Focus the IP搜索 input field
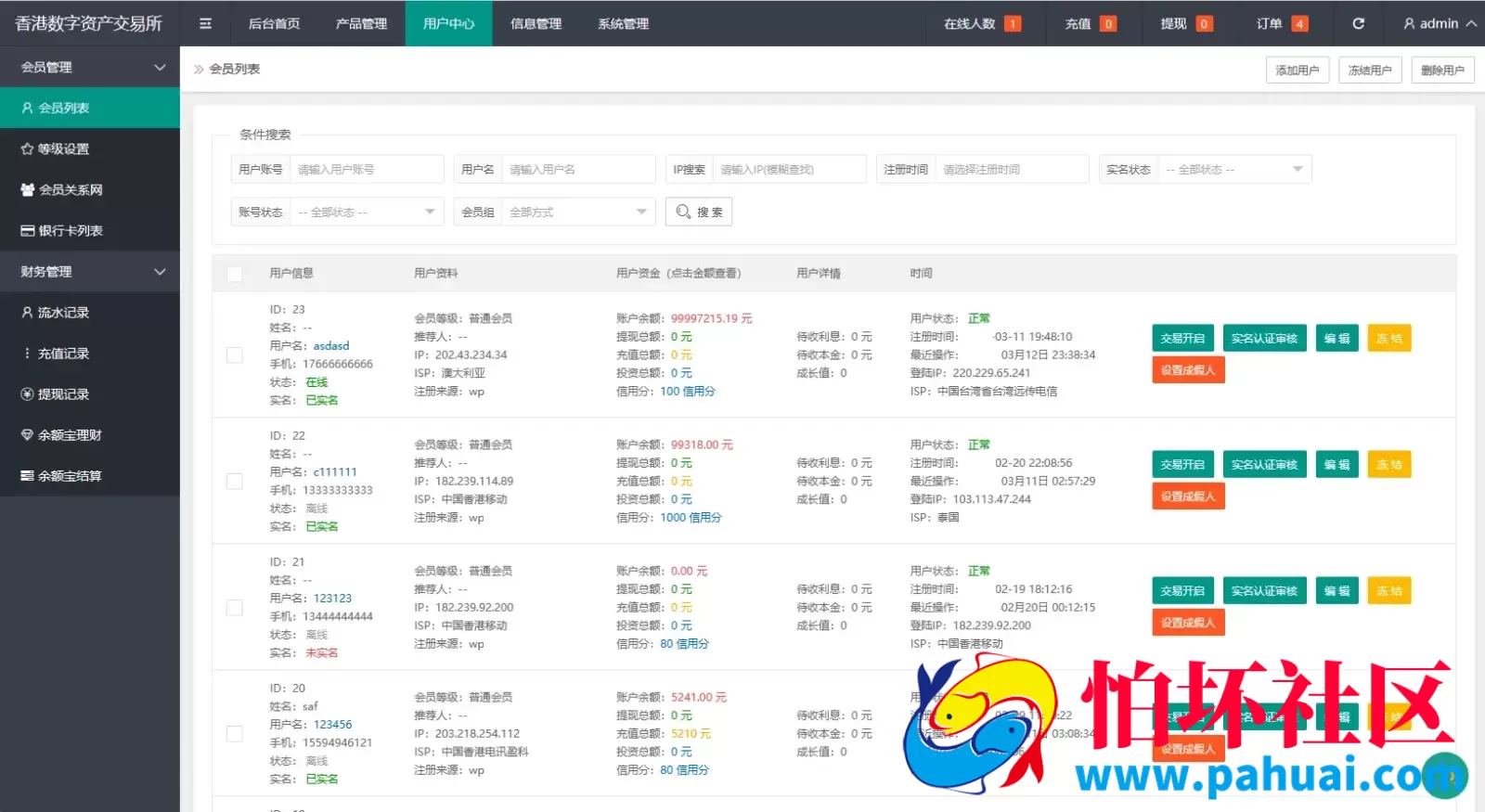 [x=789, y=169]
